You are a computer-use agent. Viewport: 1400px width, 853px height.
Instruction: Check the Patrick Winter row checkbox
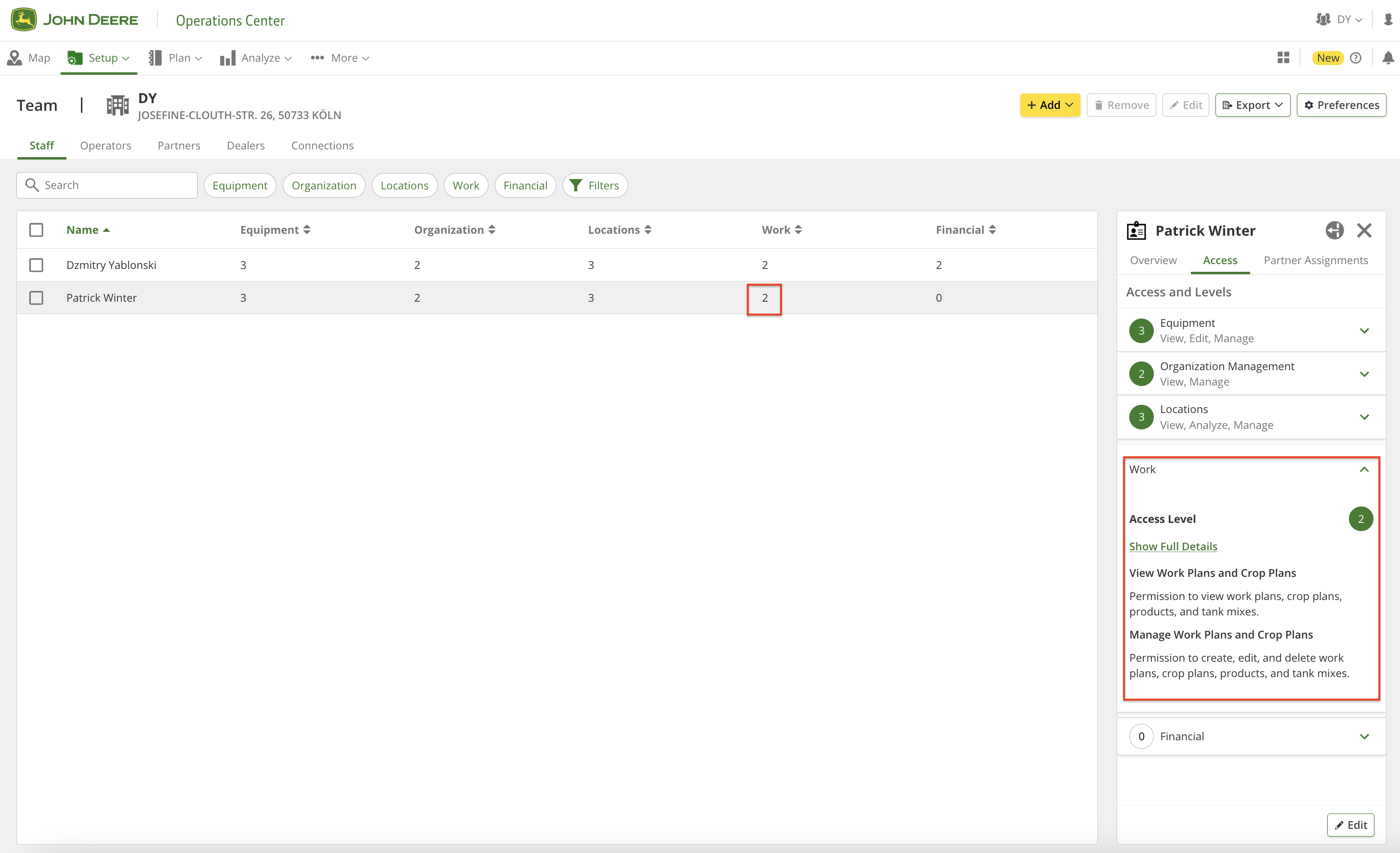coord(36,298)
